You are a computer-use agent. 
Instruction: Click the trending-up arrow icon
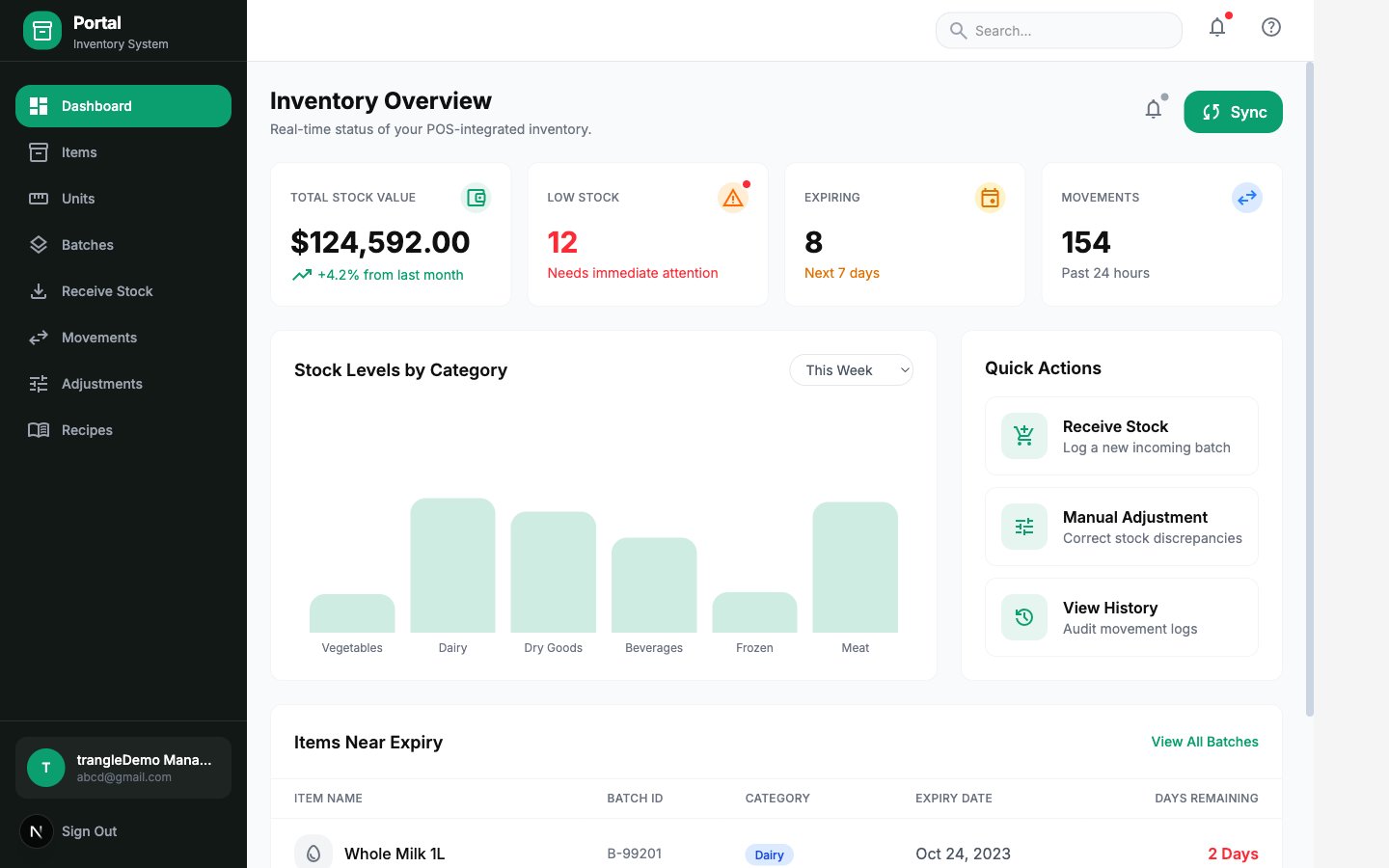[x=302, y=275]
